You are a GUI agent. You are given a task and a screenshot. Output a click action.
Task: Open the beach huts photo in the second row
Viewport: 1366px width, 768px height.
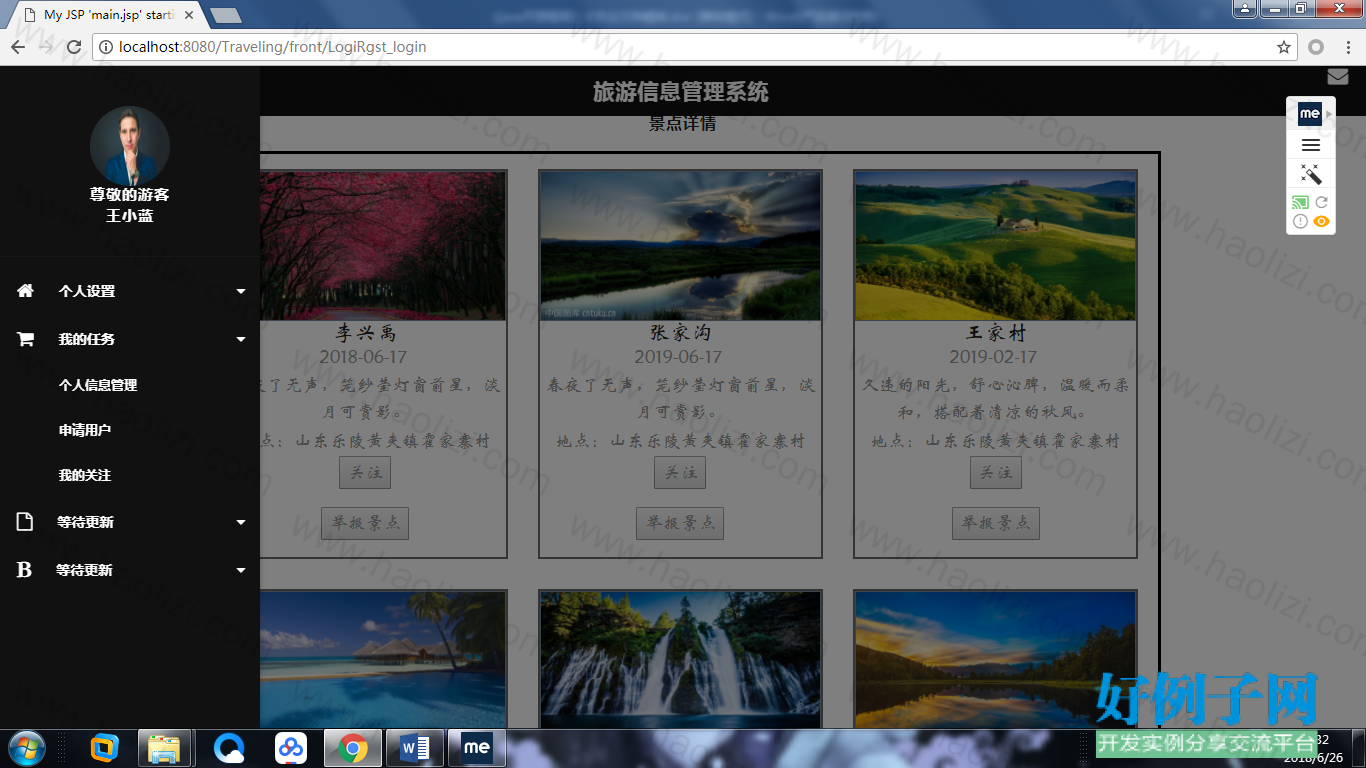pos(382,660)
